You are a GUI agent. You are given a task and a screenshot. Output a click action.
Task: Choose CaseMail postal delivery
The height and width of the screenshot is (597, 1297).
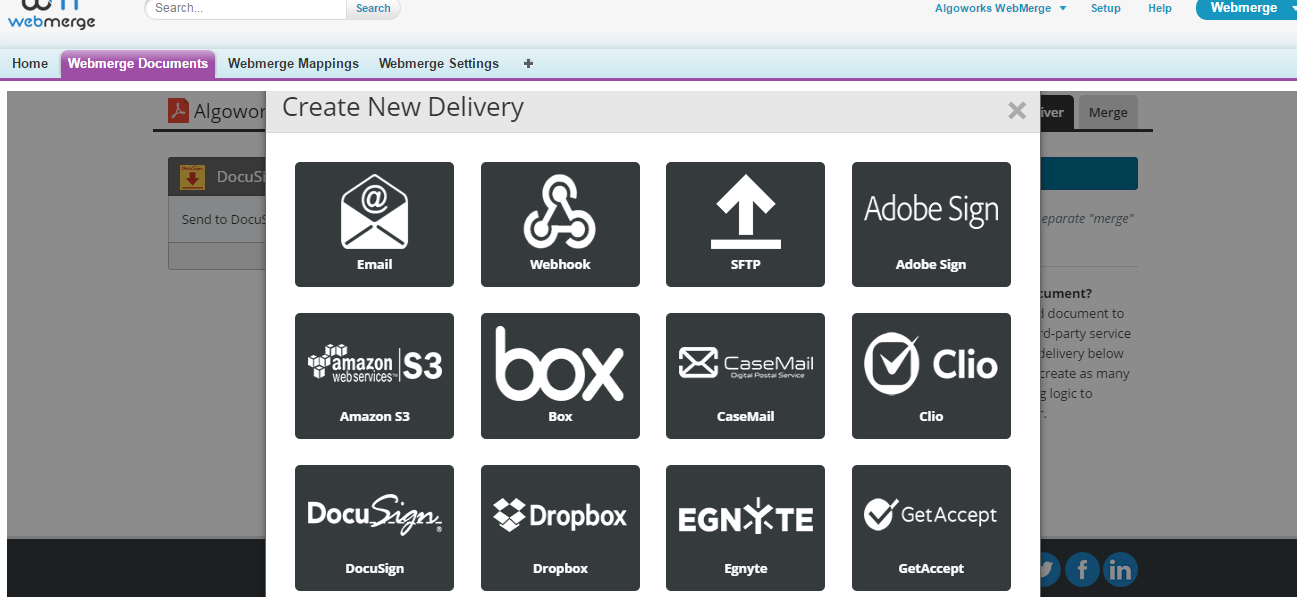pyautogui.click(x=745, y=376)
